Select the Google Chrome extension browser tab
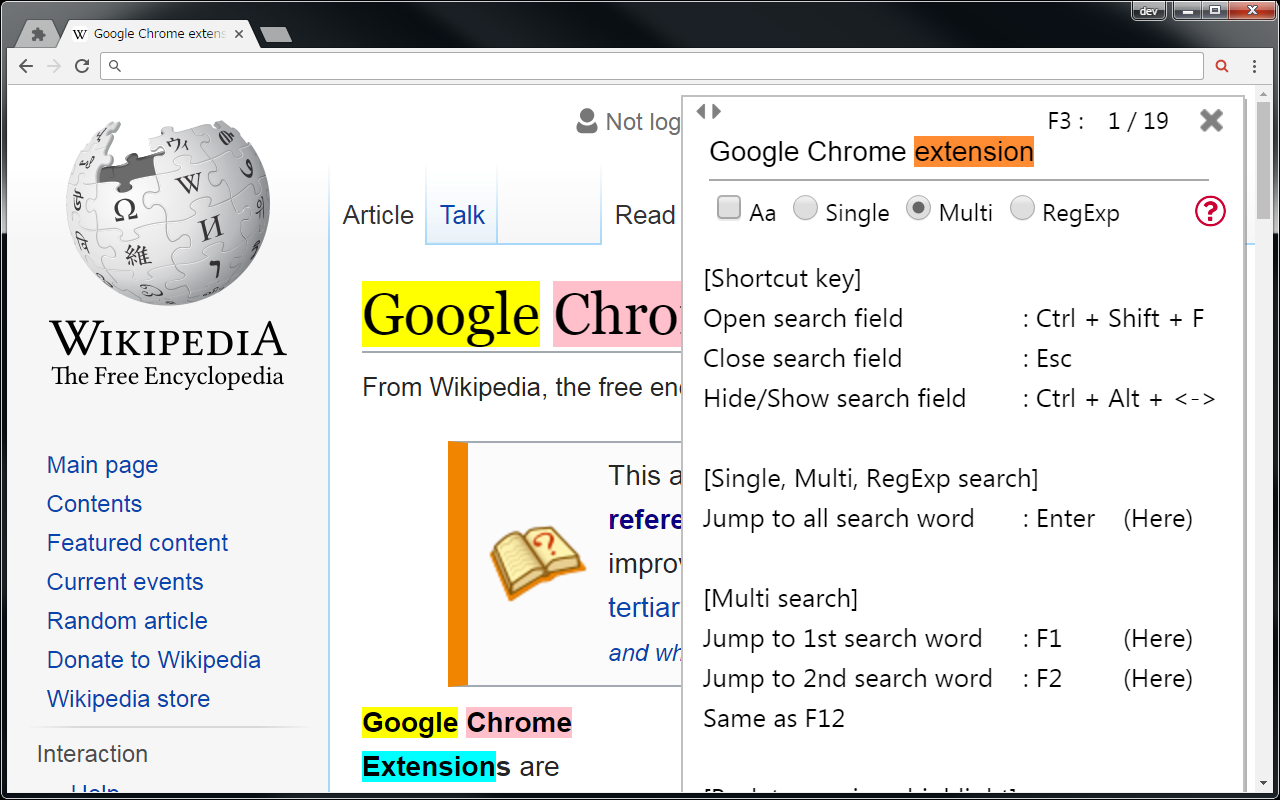 (x=156, y=34)
